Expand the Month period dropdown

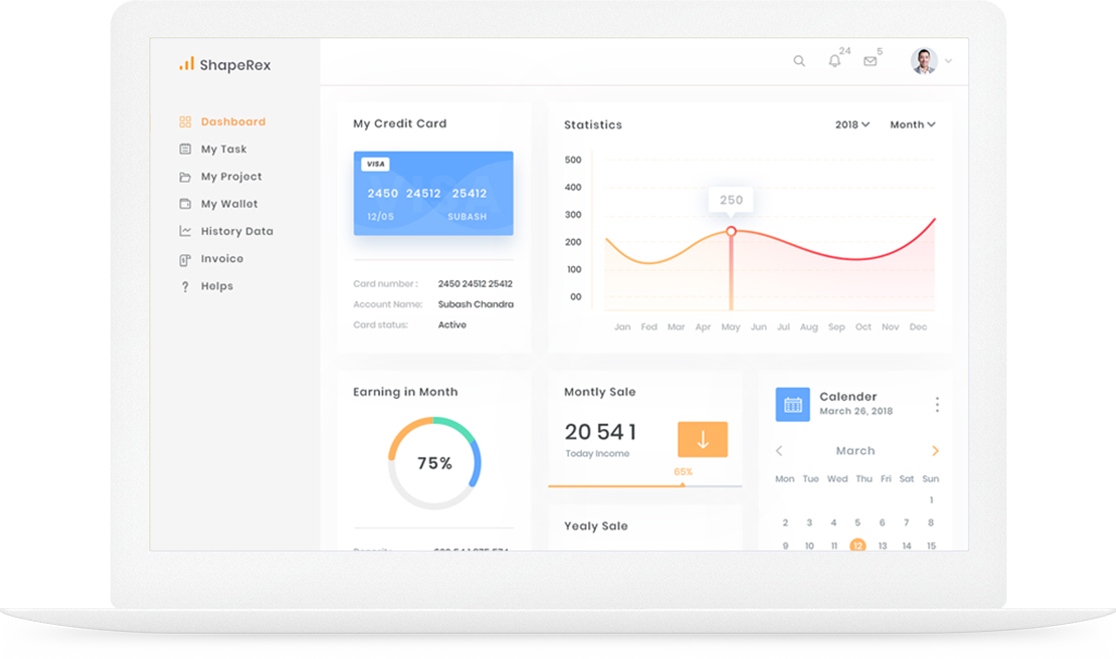coord(912,125)
